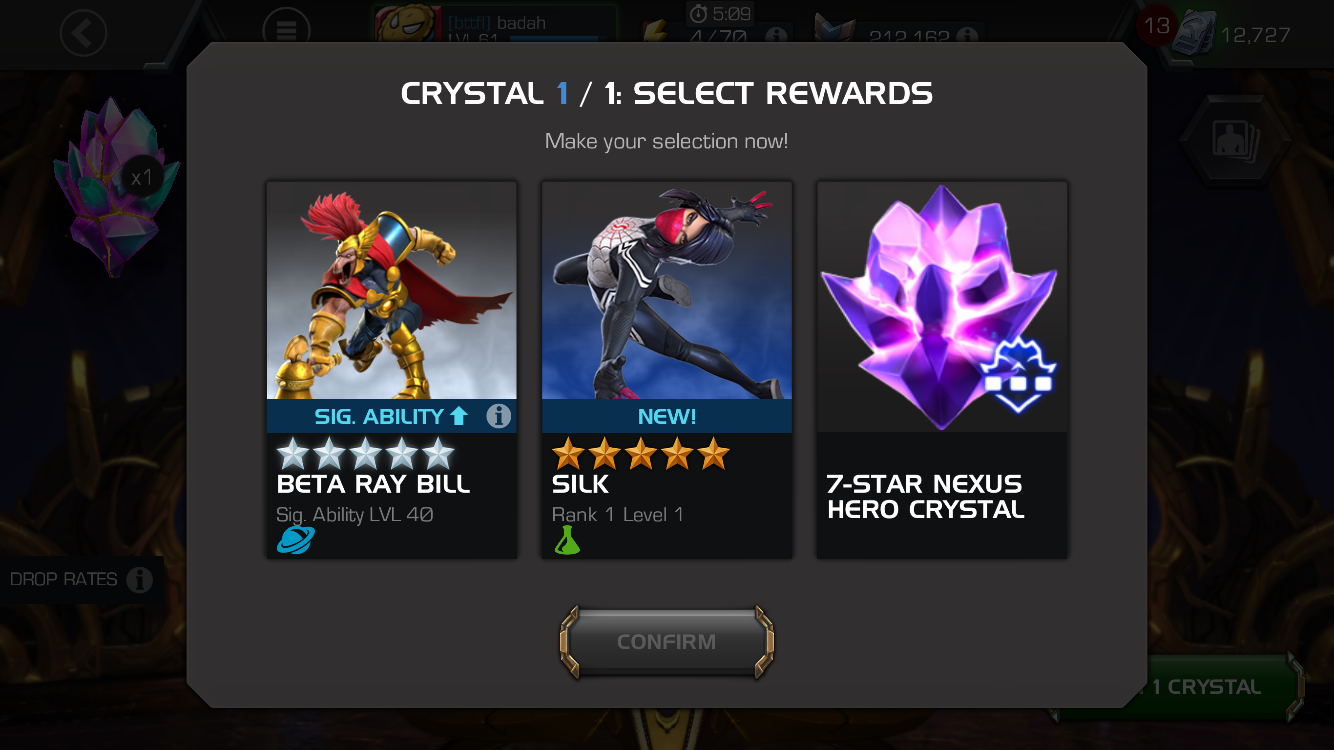The width and height of the screenshot is (1334, 750).
Task: Tap the back arrow button
Action: (83, 32)
